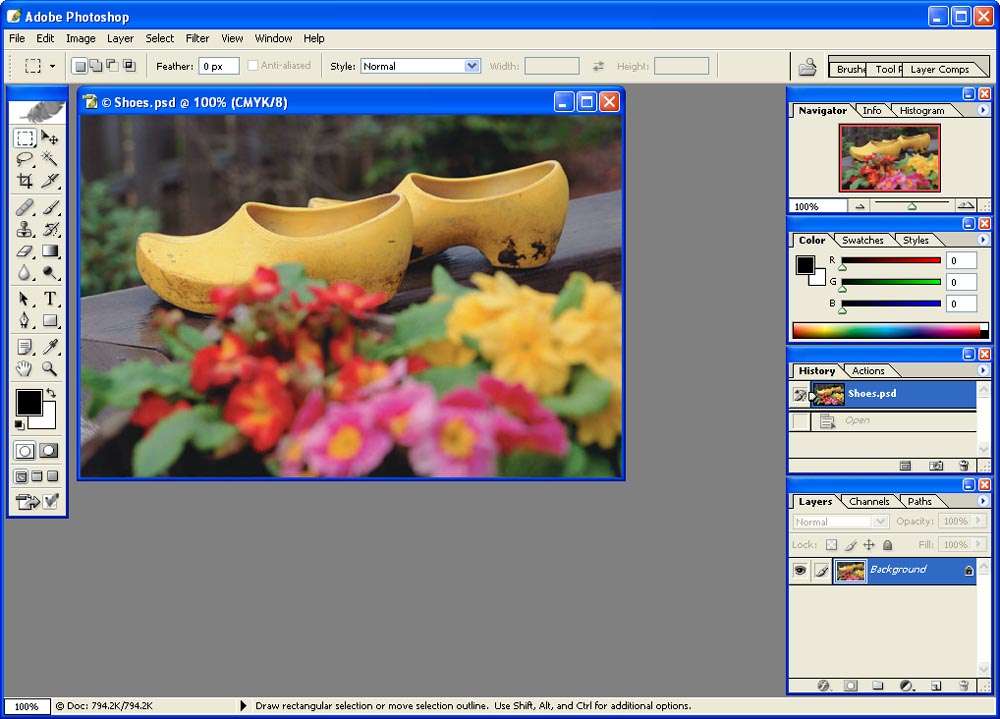Image resolution: width=1000 pixels, height=719 pixels.
Task: Switch to Full Screen Mode with Menu Bar
Action: 37,476
